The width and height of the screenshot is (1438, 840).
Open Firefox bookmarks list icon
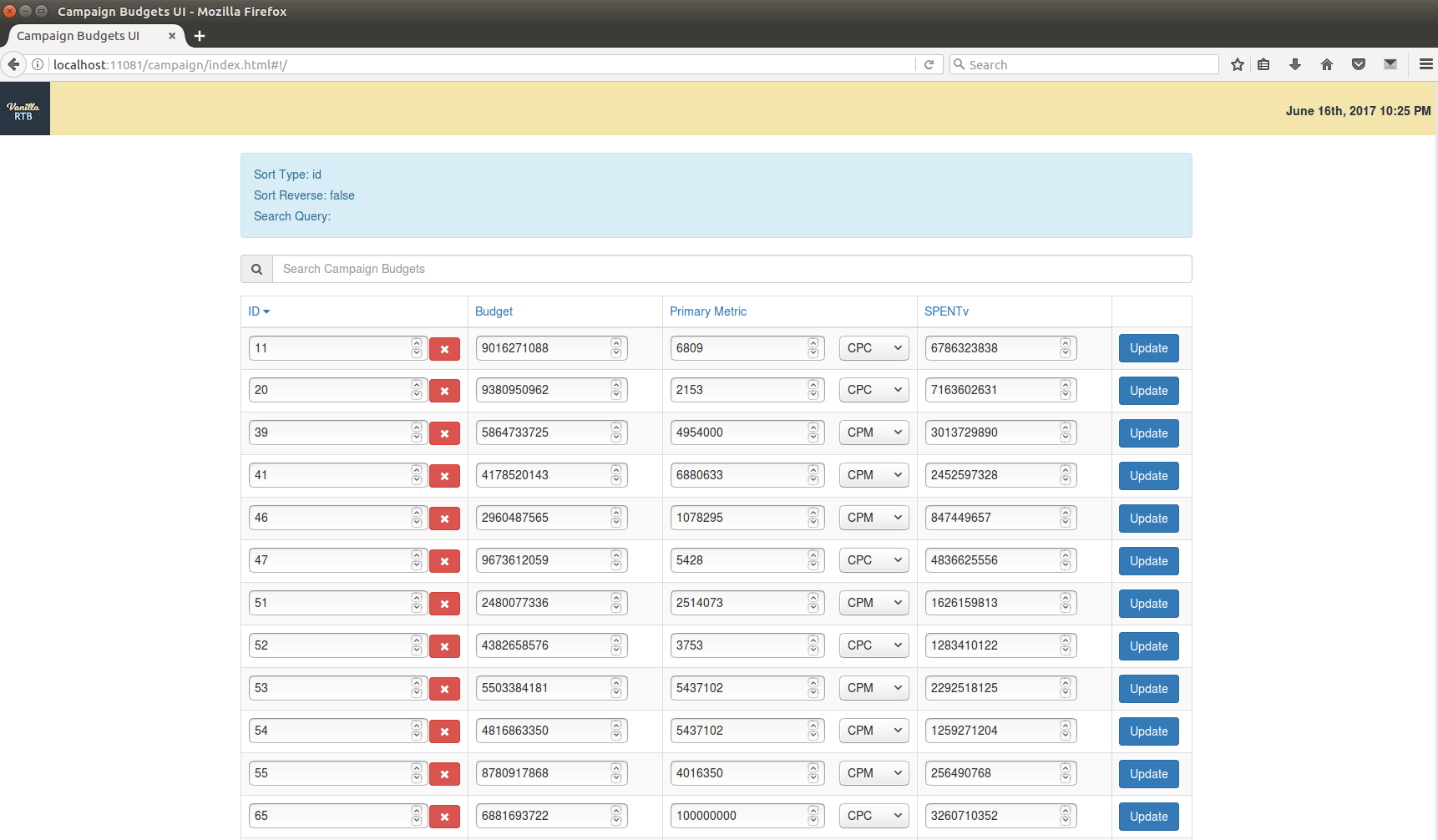pyautogui.click(x=1263, y=64)
